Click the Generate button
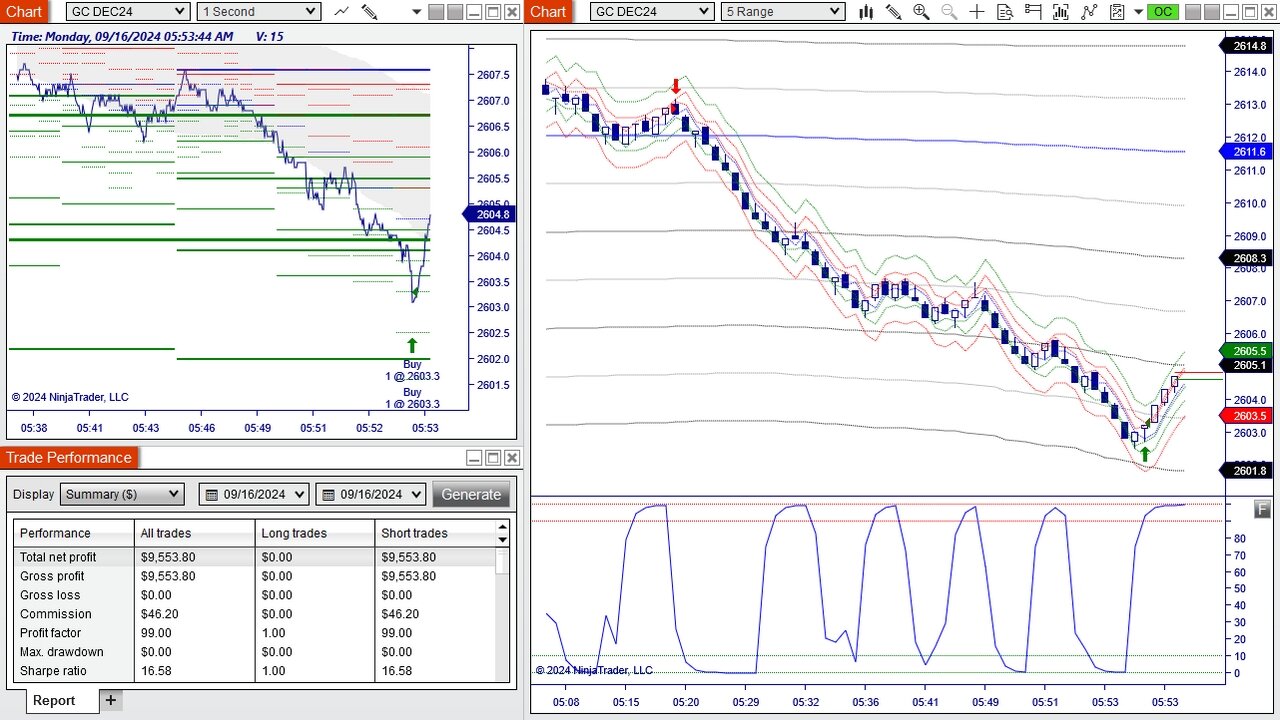 click(x=471, y=494)
